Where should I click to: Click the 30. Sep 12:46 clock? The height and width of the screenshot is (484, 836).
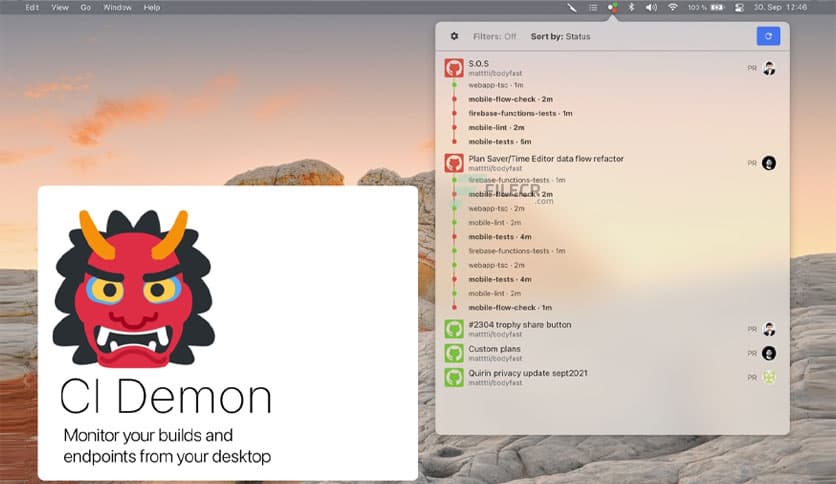point(780,7)
